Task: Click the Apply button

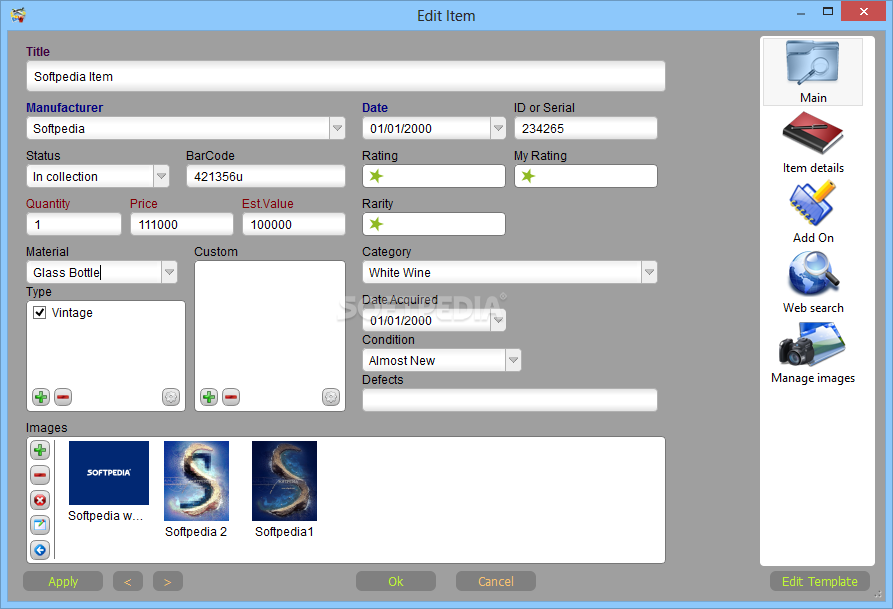Action: [63, 581]
